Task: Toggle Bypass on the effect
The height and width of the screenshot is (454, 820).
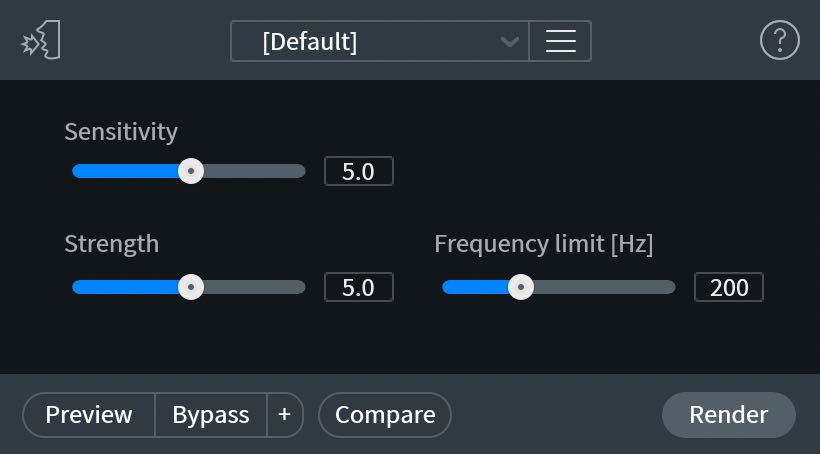Action: click(211, 415)
